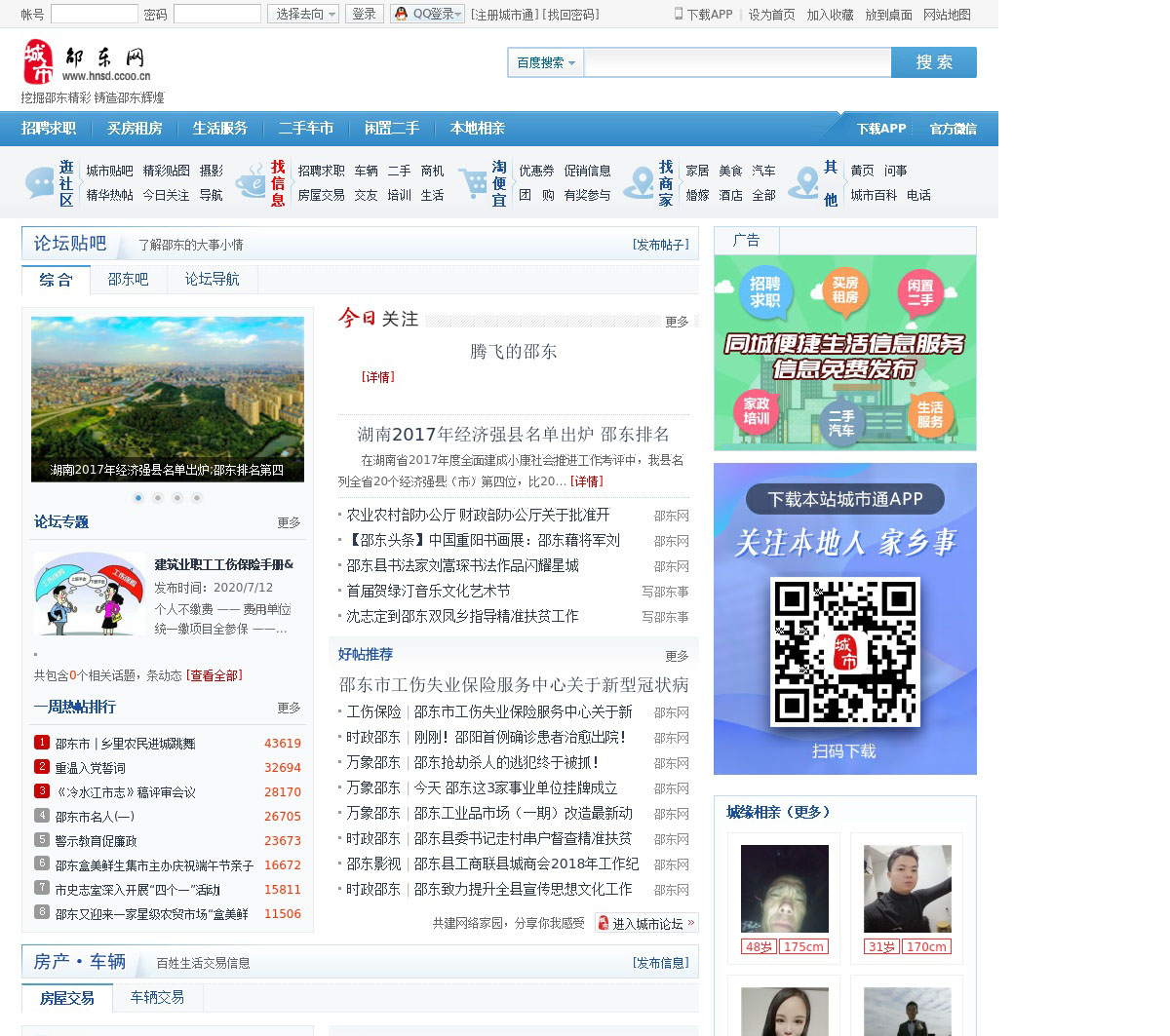
Task: Click the 帐号 username input field
Action: (x=94, y=14)
